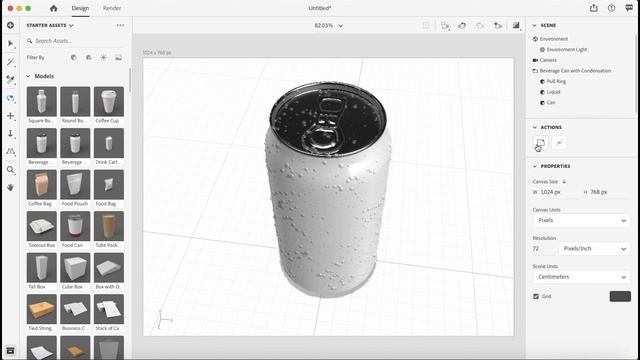Collapse the Properties panel

click(x=534, y=167)
